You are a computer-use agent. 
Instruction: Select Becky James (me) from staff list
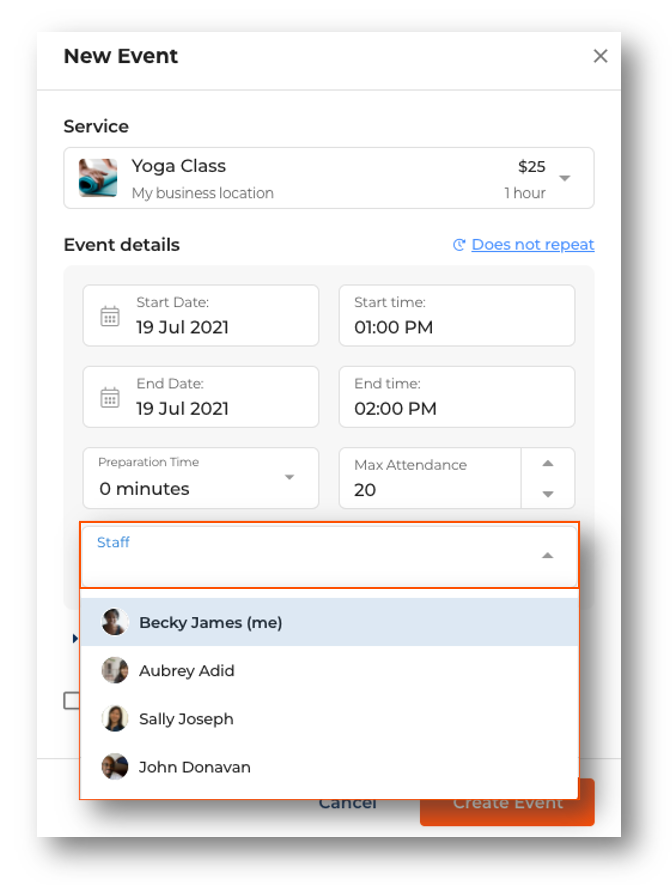pyautogui.click(x=211, y=622)
